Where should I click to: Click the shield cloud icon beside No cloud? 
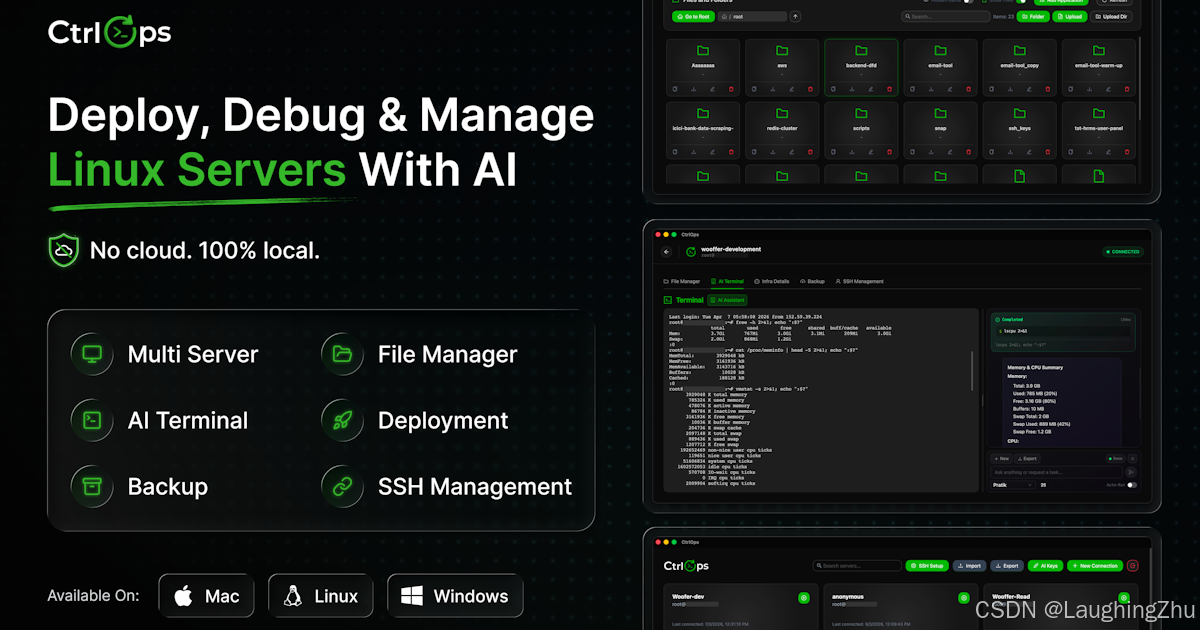63,250
